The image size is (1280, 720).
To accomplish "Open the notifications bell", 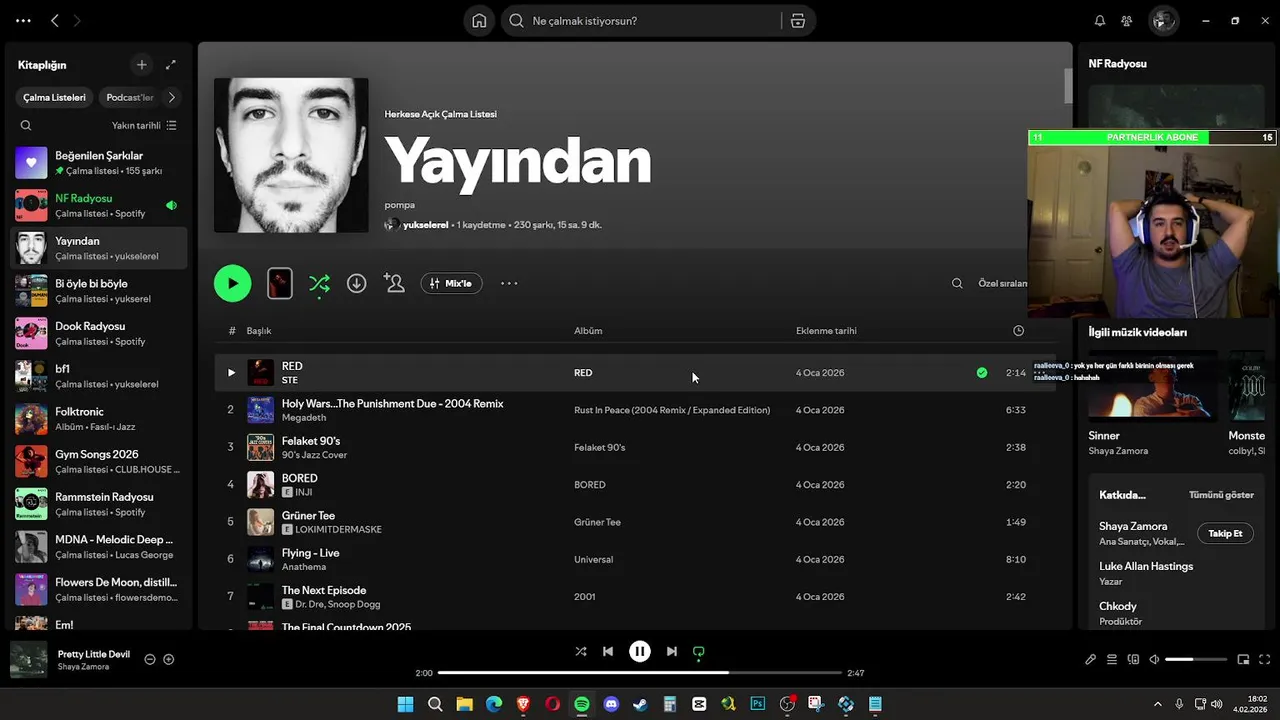I will tap(1100, 21).
